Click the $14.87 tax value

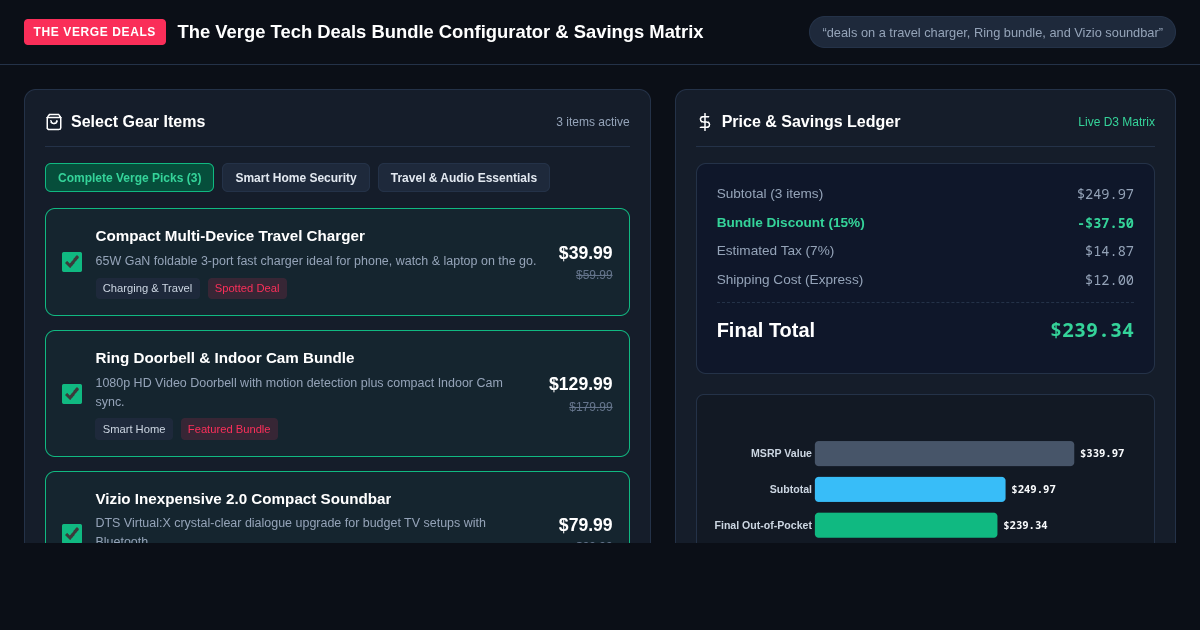1109,251
